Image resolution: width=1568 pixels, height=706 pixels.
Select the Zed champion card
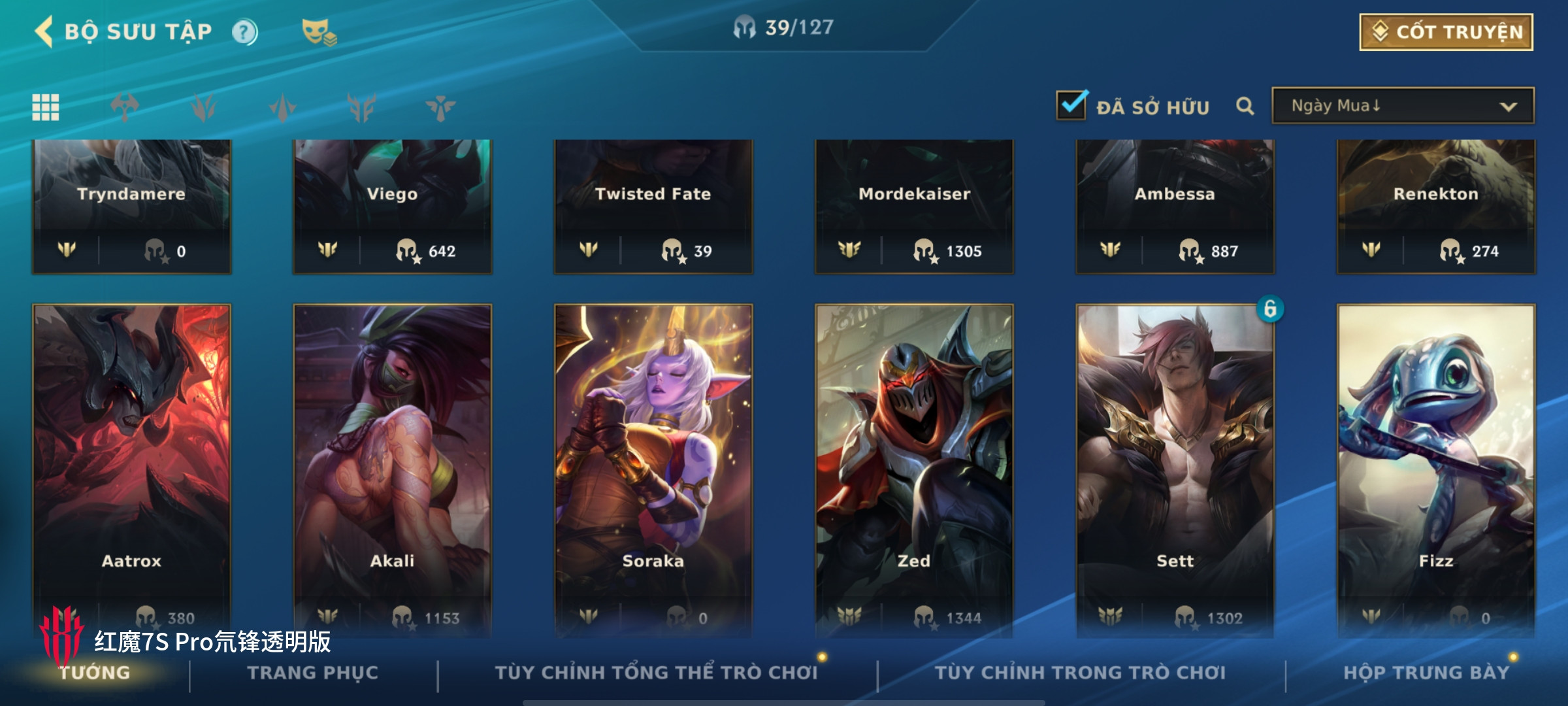pos(914,471)
